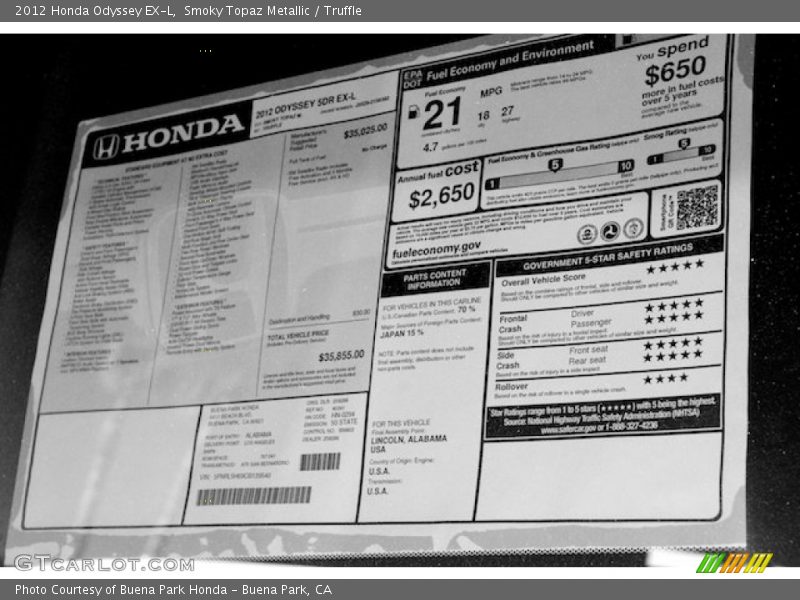Image resolution: width=800 pixels, height=600 pixels.
Task: Click the middle circular agency seal
Action: (x=610, y=231)
